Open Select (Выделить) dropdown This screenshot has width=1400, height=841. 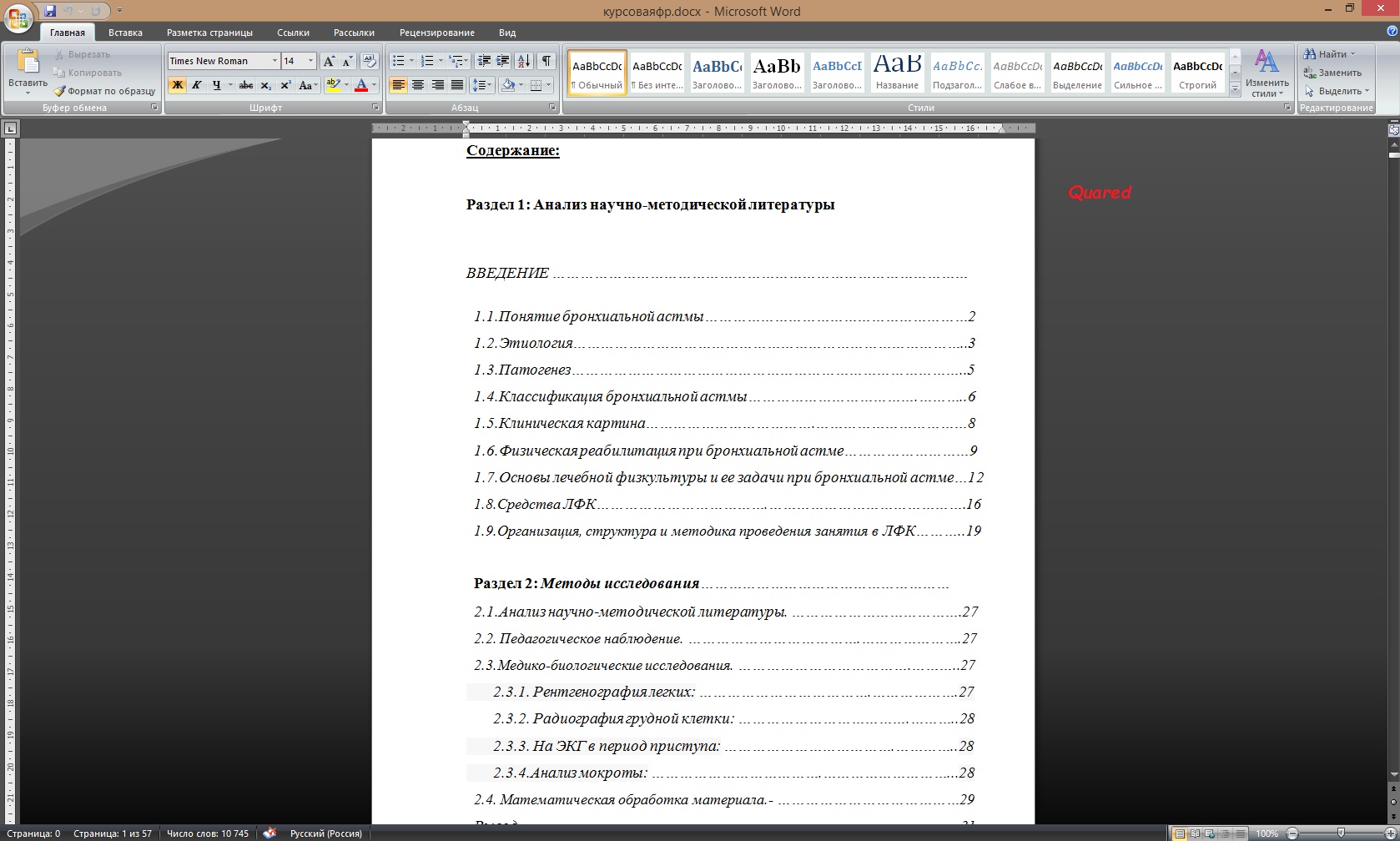1337,91
